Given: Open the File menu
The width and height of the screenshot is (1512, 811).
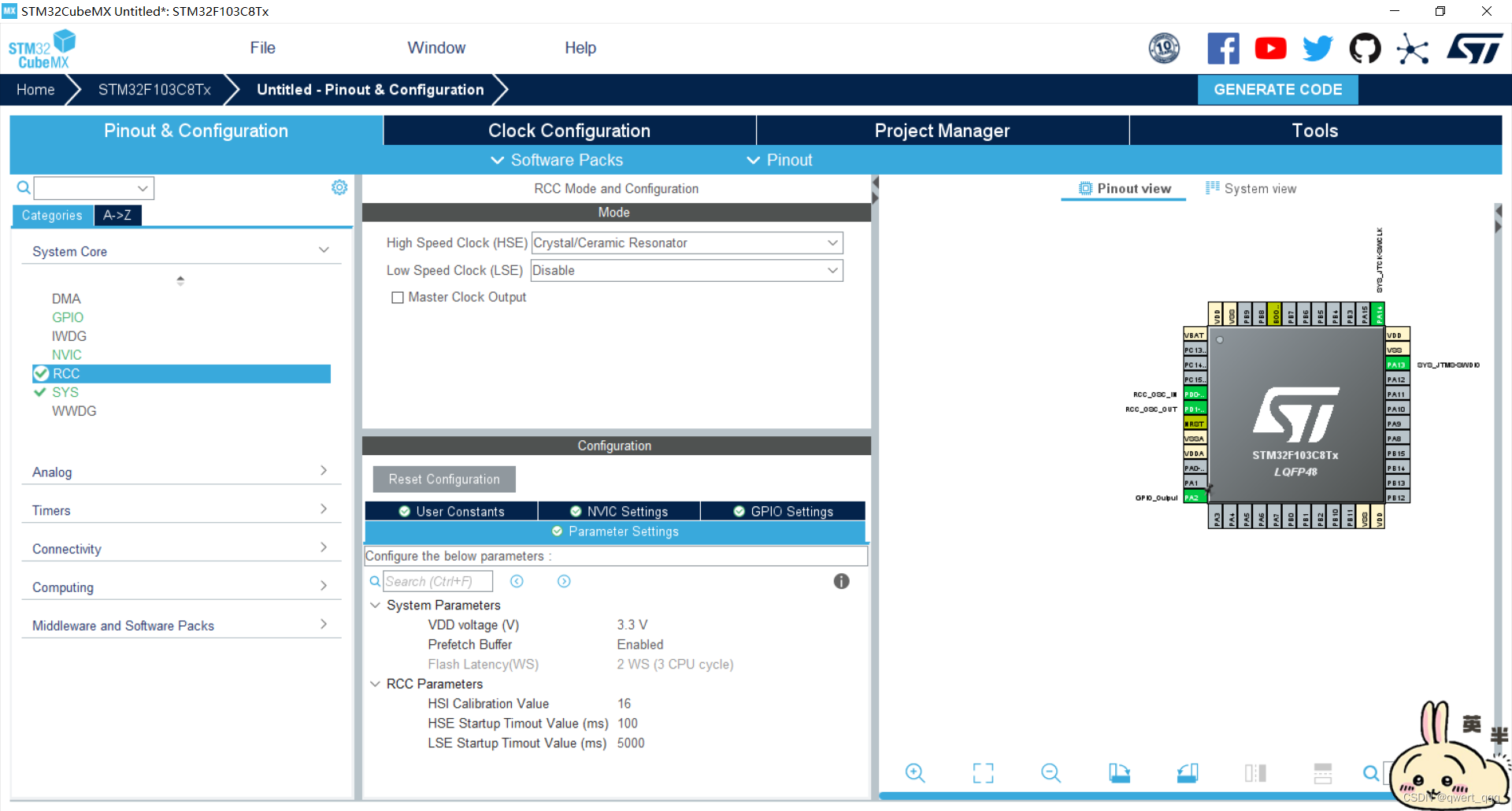Looking at the screenshot, I should tap(262, 48).
